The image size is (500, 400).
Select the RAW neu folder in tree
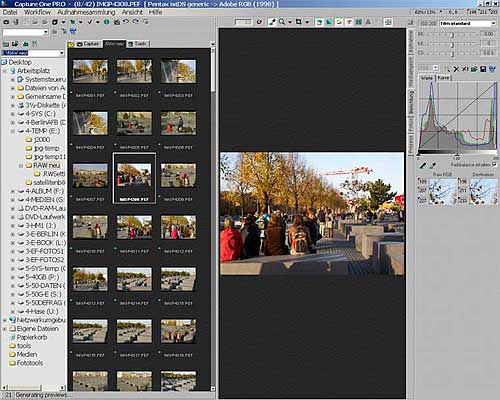[46, 165]
